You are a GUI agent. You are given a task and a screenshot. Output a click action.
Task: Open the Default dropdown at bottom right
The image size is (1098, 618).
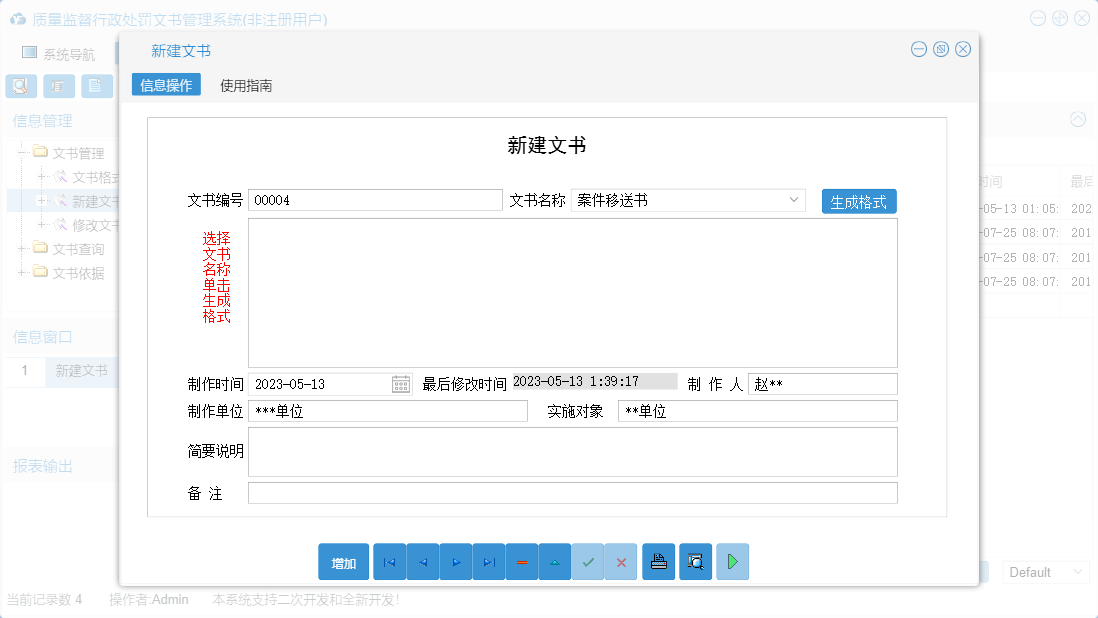point(1045,571)
